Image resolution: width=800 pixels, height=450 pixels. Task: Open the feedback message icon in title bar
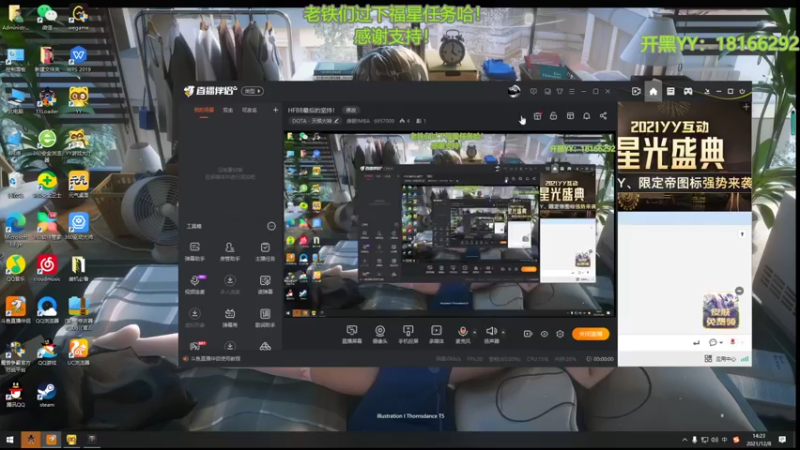533,91
